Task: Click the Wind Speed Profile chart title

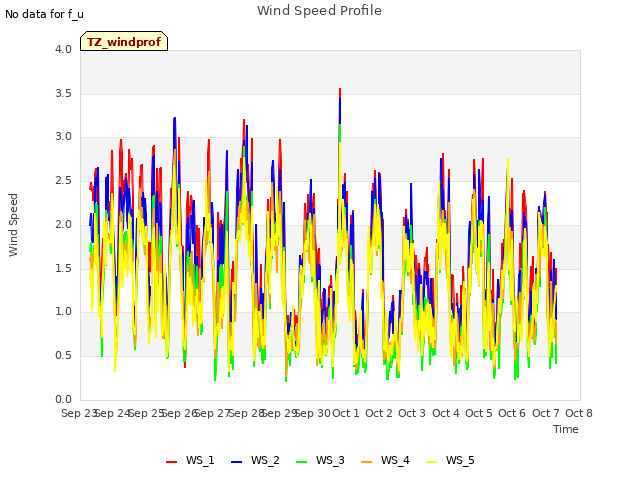Action: (x=319, y=10)
